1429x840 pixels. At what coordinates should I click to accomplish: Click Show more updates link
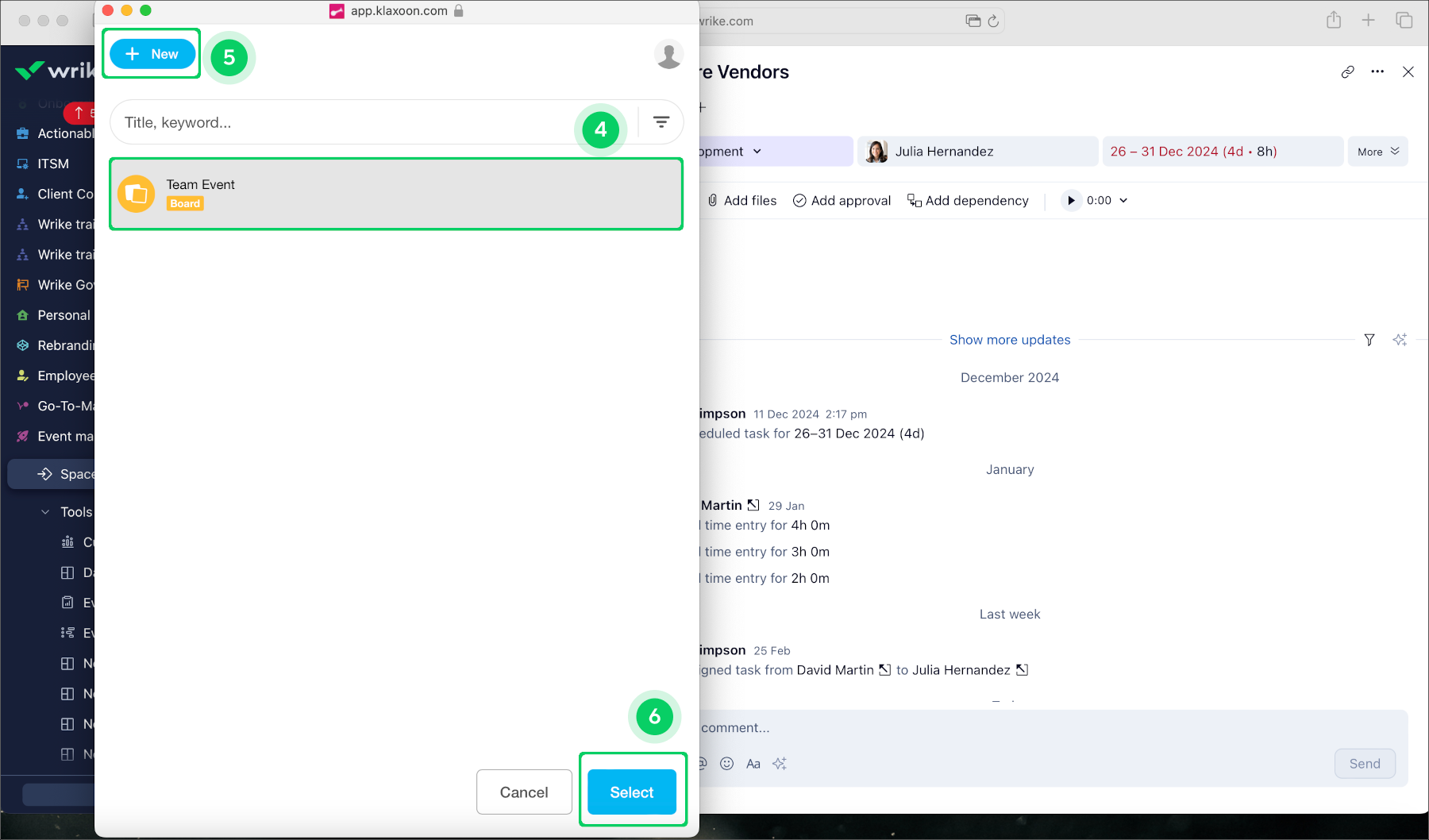tap(1009, 340)
